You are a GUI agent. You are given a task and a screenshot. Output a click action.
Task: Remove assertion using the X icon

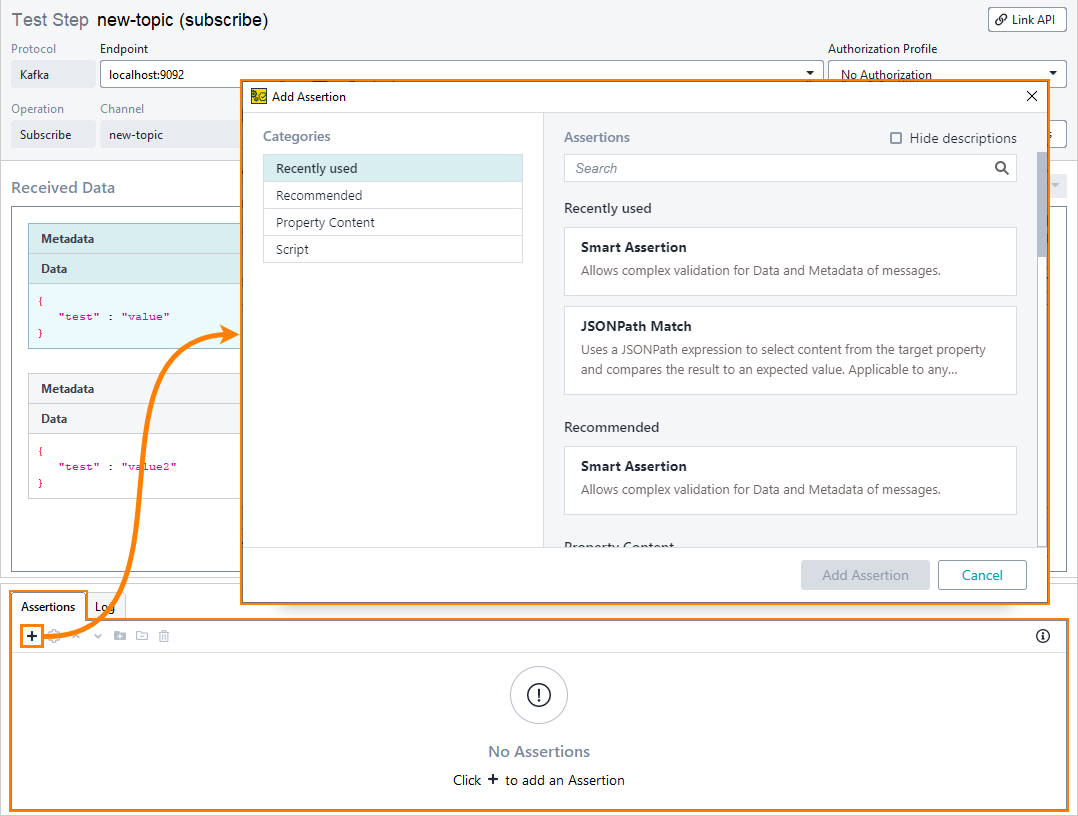[76, 636]
